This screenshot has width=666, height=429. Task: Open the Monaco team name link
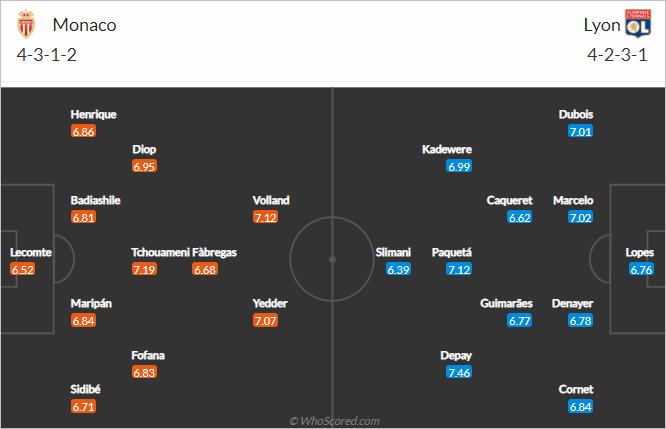pos(84,25)
